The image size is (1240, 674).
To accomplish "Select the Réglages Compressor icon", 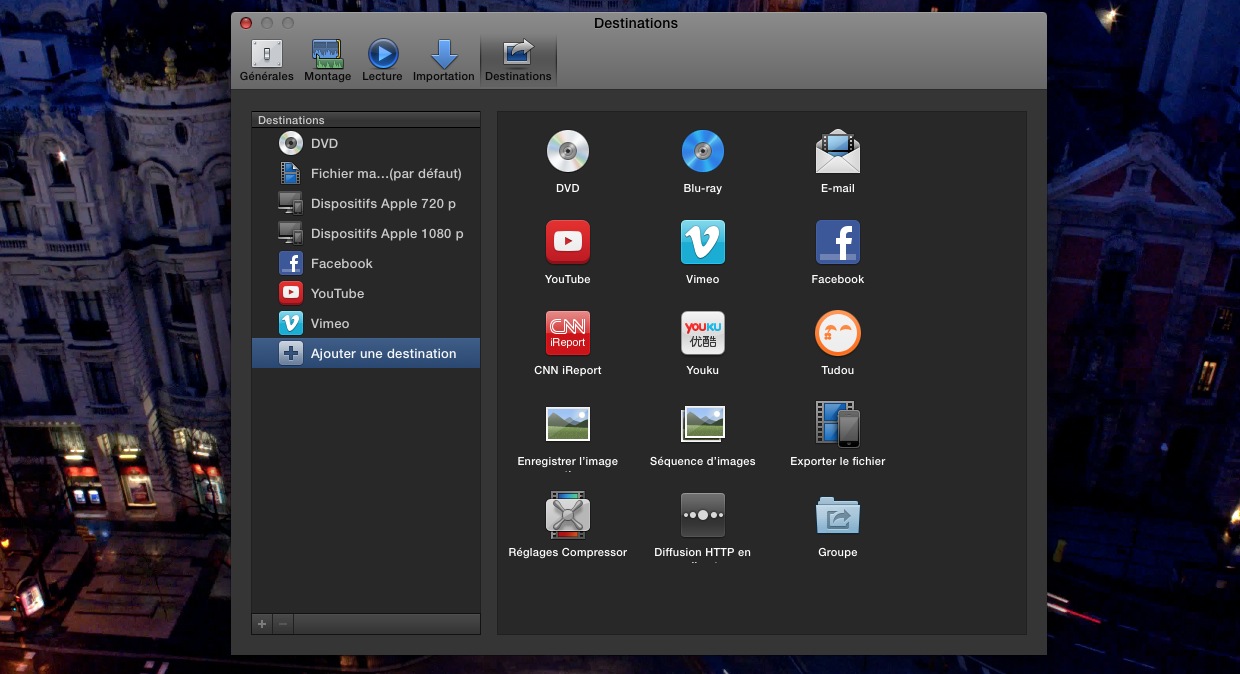I will 567,515.
